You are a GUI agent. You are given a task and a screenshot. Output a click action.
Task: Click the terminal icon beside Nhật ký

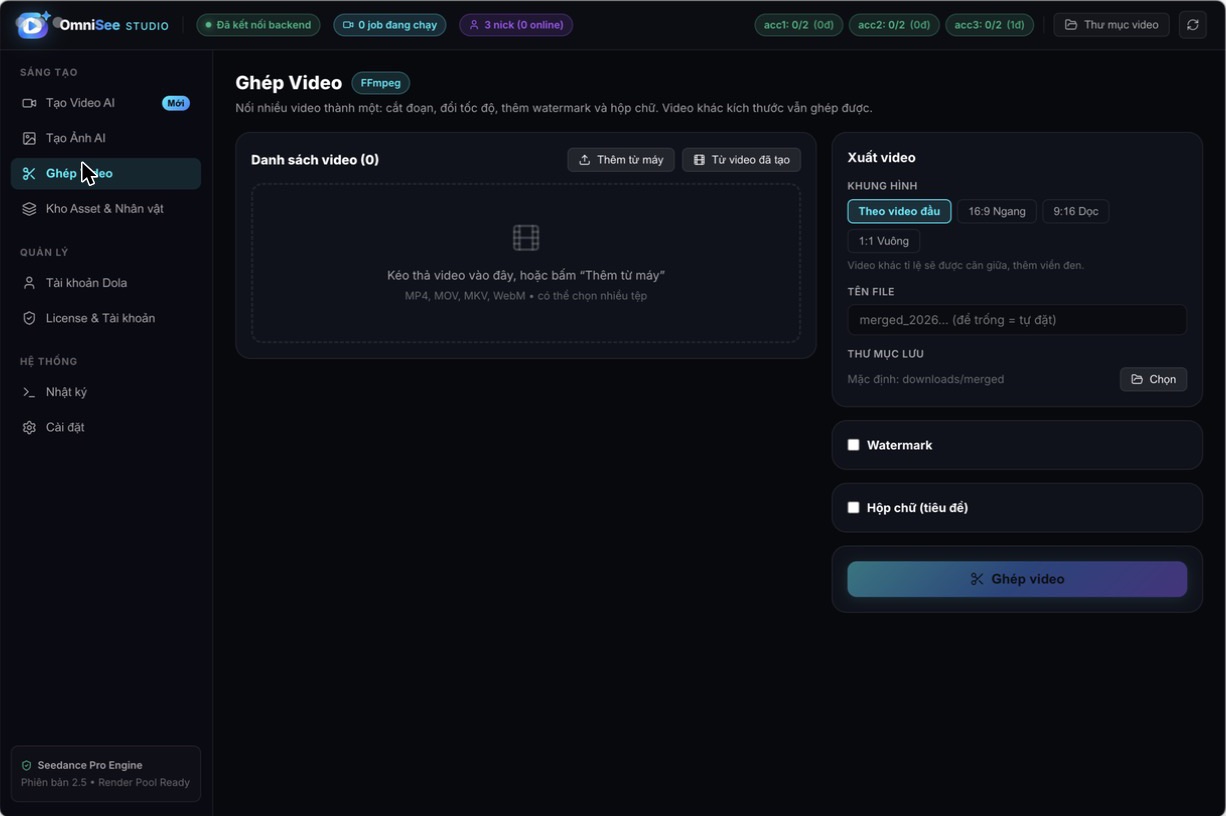coord(29,392)
